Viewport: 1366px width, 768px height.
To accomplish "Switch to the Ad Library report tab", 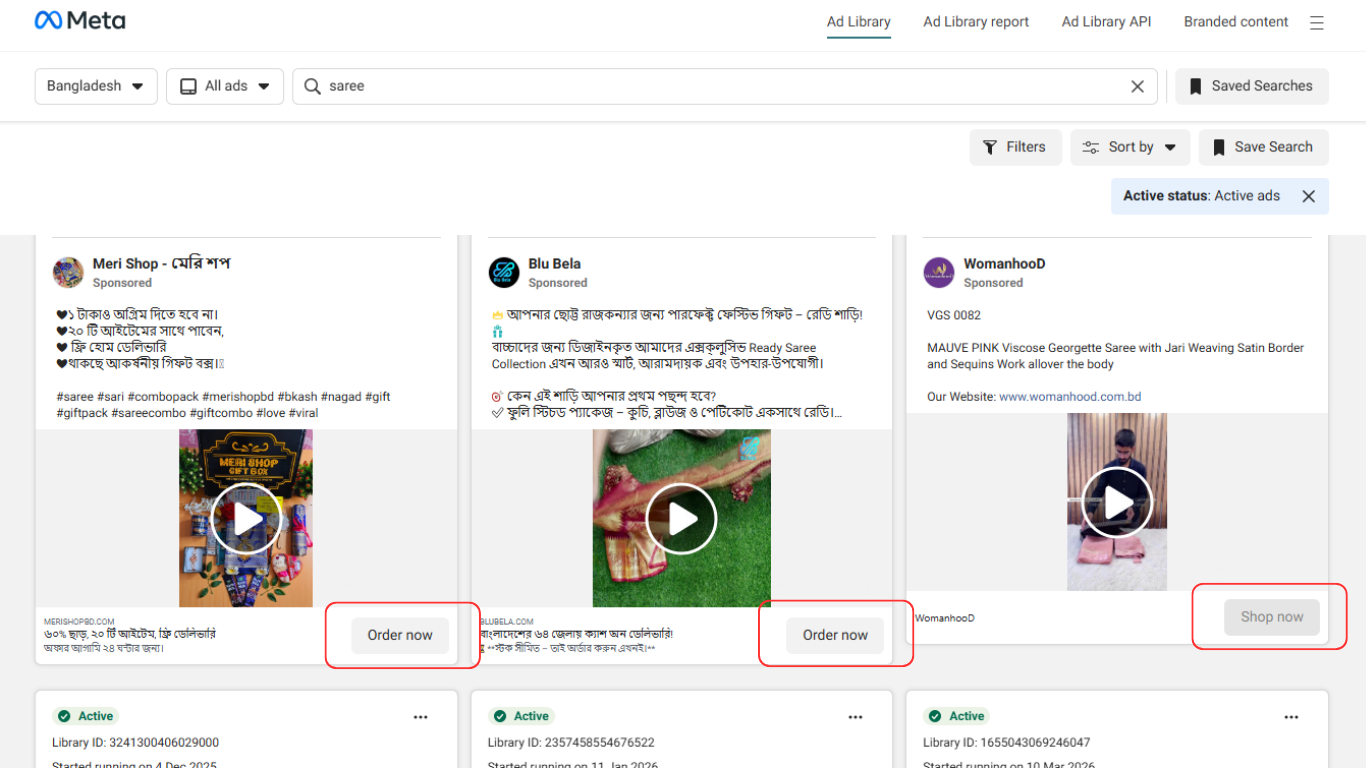I will [x=975, y=22].
